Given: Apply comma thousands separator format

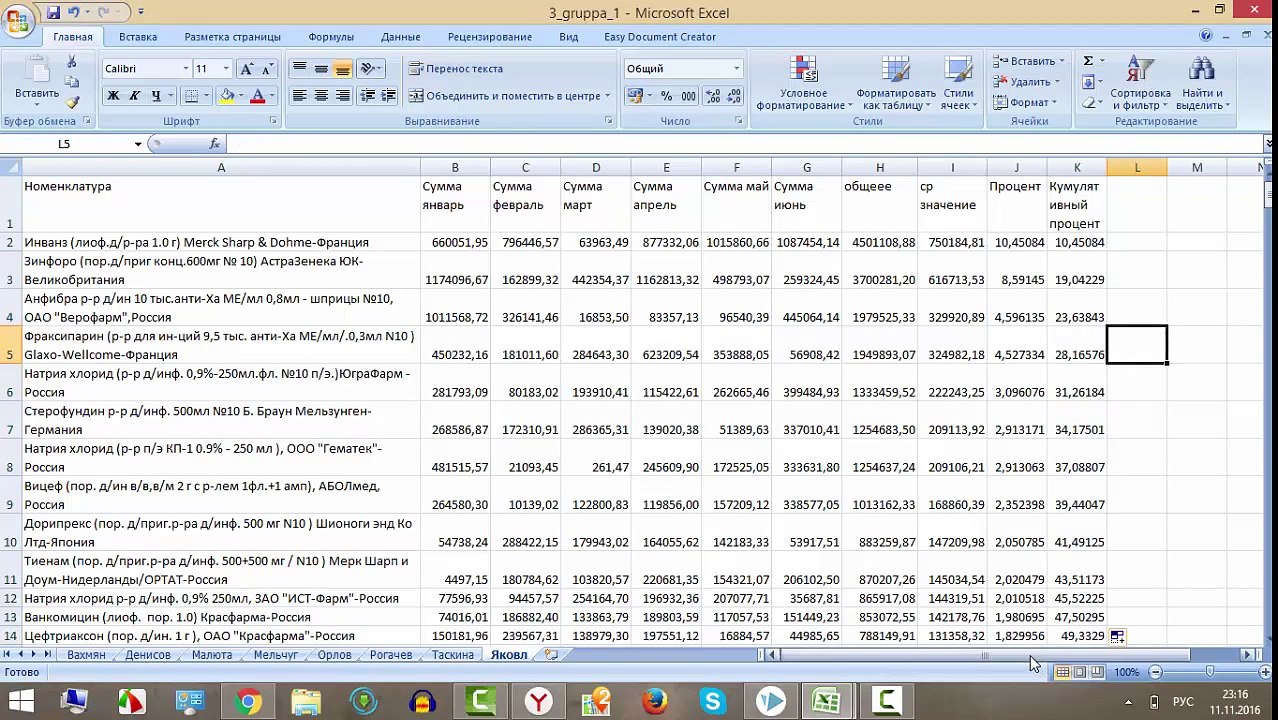Looking at the screenshot, I should (x=688, y=96).
